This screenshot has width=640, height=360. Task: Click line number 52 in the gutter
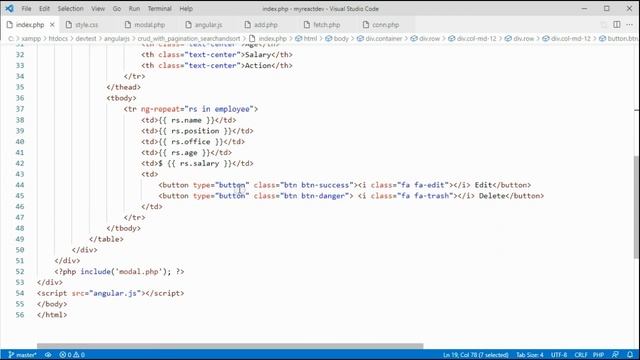(x=20, y=271)
